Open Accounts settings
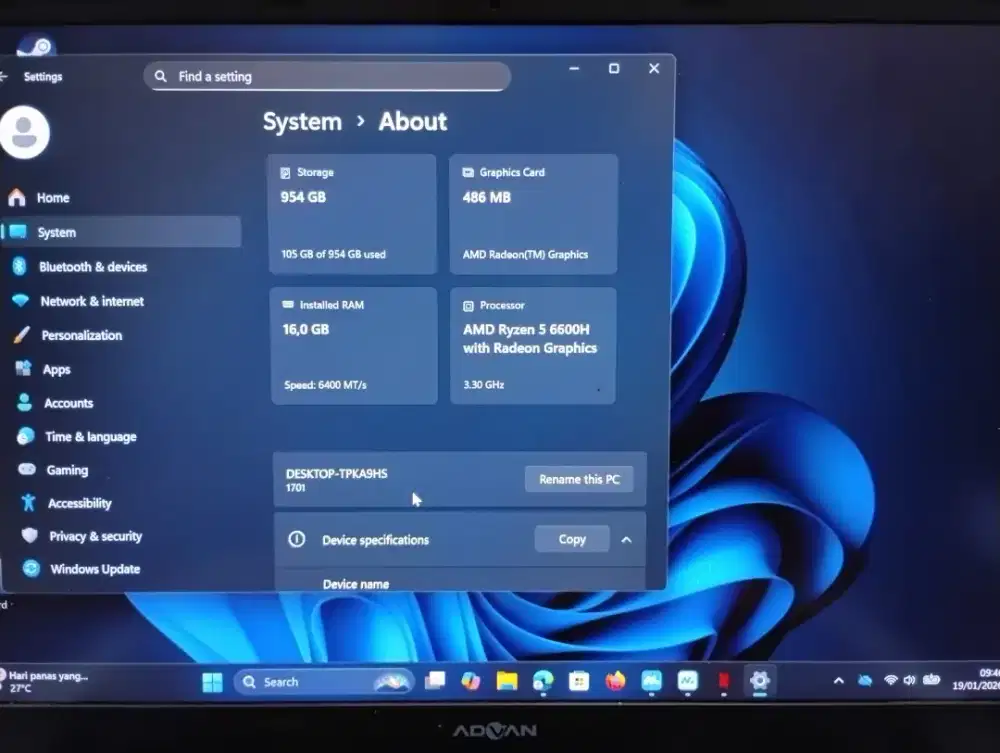This screenshot has height=753, width=1000. tap(68, 403)
